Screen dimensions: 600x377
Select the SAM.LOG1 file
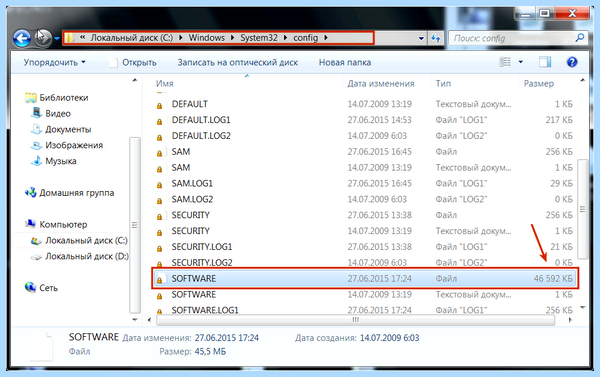click(192, 184)
